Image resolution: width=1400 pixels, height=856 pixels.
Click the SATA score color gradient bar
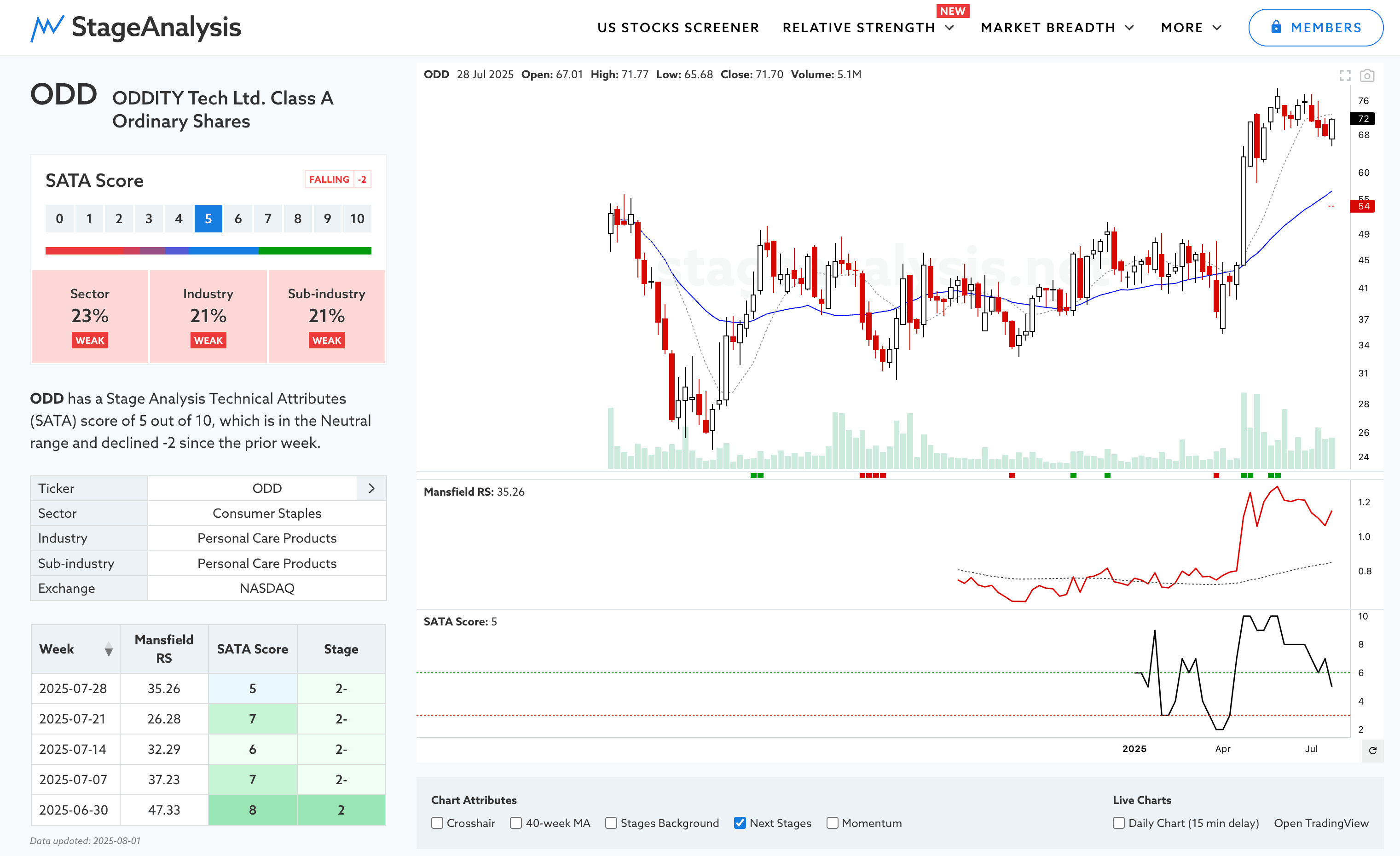(208, 250)
